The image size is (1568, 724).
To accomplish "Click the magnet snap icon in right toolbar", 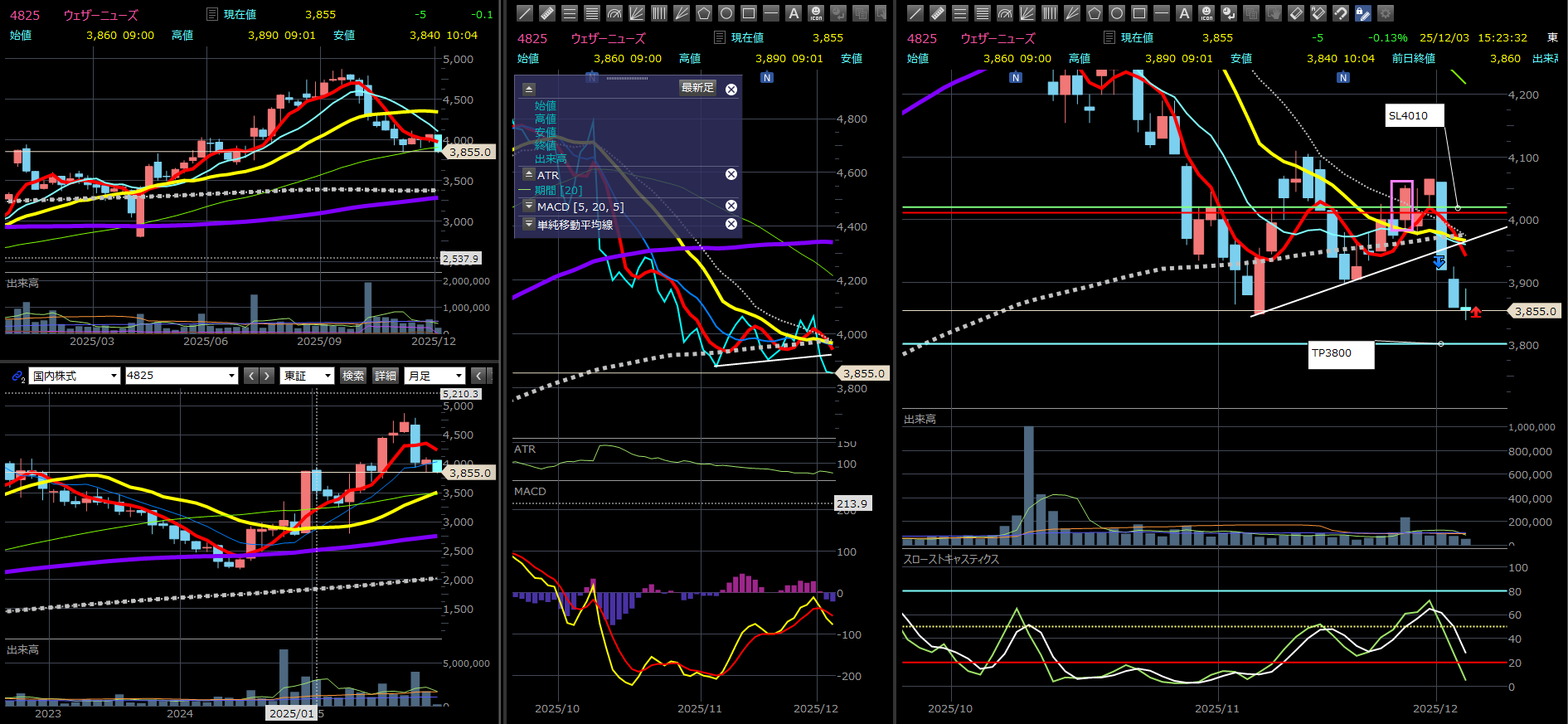I will [x=1340, y=13].
